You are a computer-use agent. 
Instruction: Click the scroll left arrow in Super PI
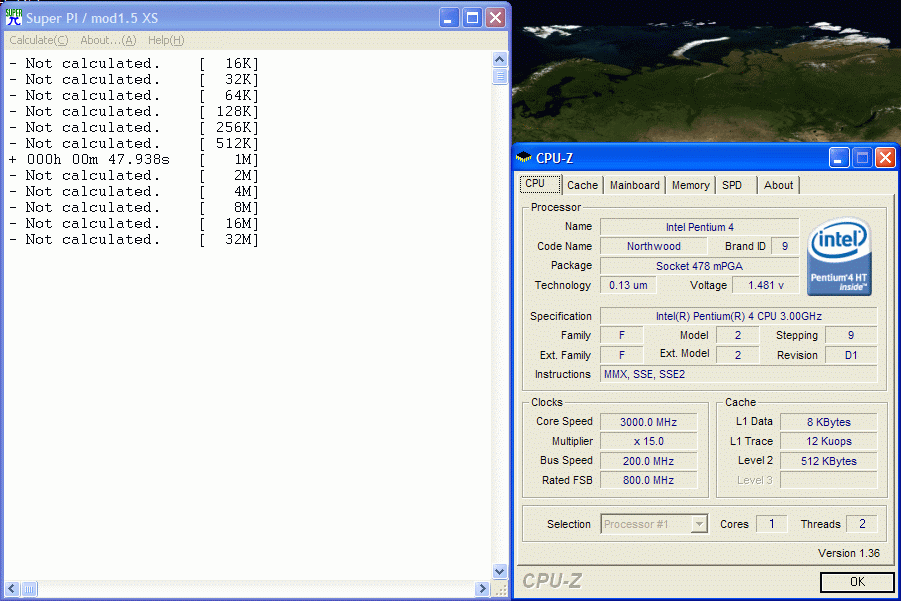tap(11, 588)
